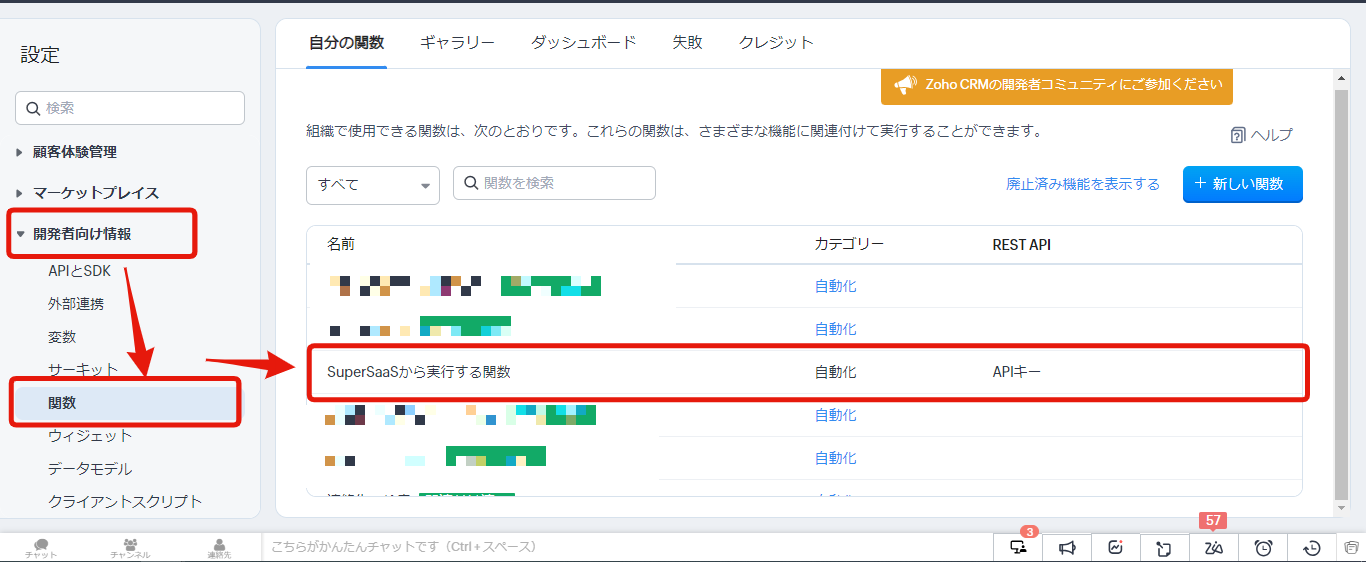Image resolution: width=1366 pixels, height=562 pixels.
Task: Open クライアントスクリプト in the settings sidebar
Action: 125,502
